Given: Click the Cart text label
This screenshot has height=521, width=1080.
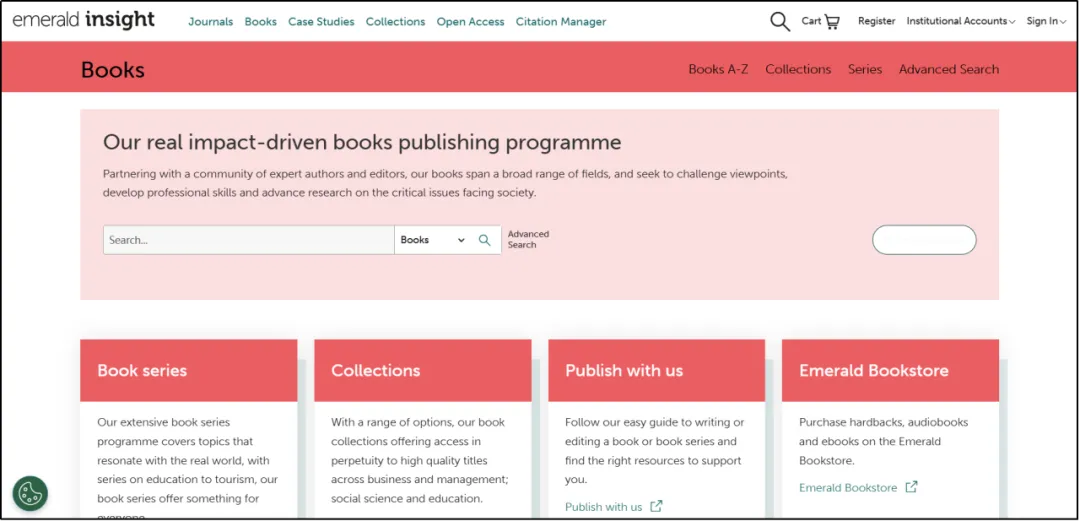Looking at the screenshot, I should click(811, 21).
